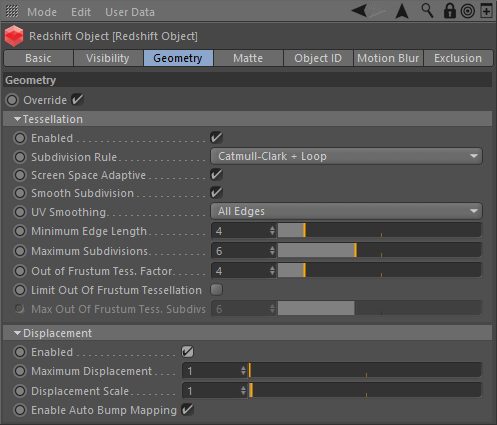Click the keyframe dot beside Subdivision Rule
Image resolution: width=497 pixels, height=425 pixels.
[20, 157]
